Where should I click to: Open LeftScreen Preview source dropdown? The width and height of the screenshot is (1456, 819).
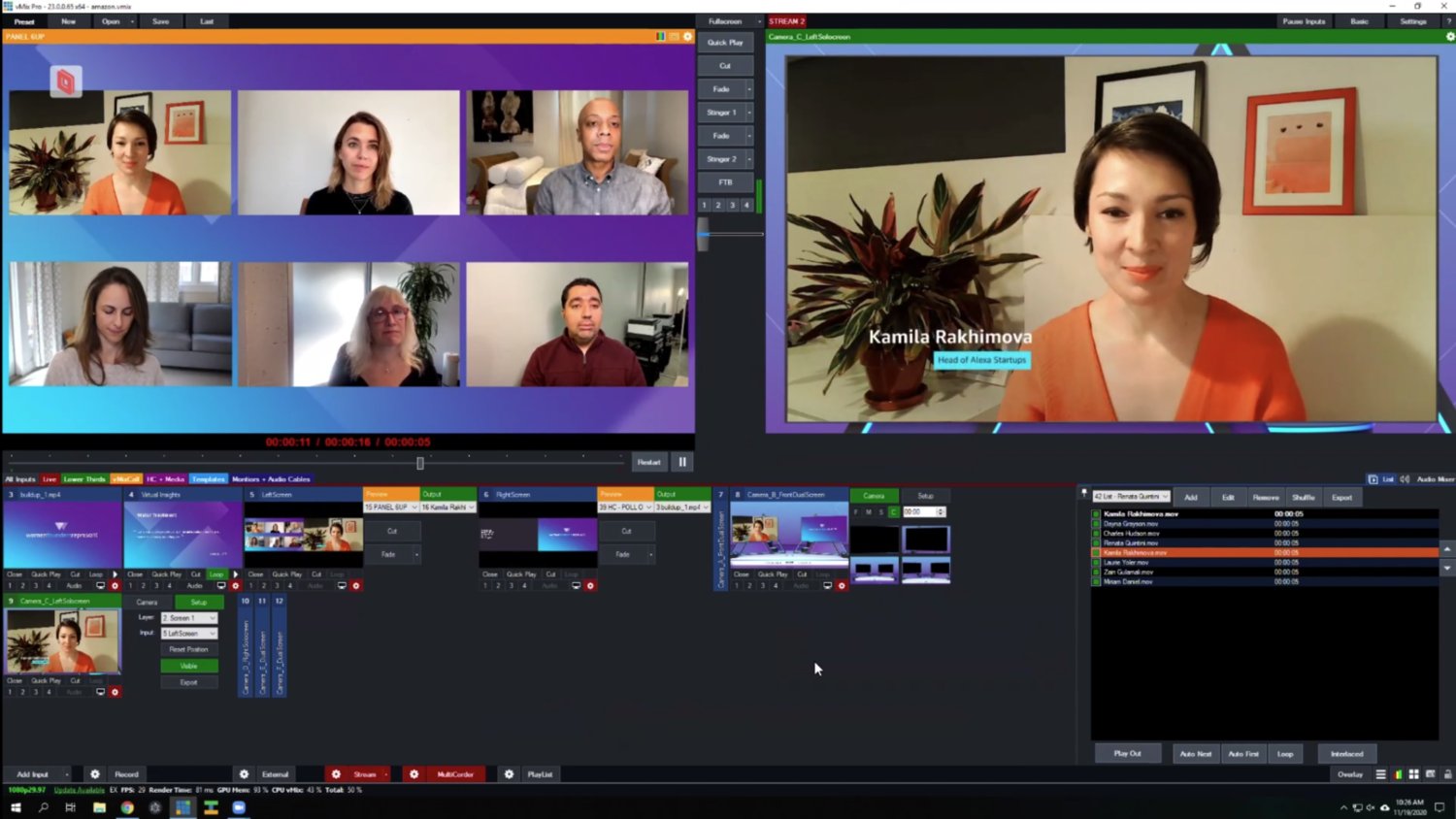(x=391, y=508)
